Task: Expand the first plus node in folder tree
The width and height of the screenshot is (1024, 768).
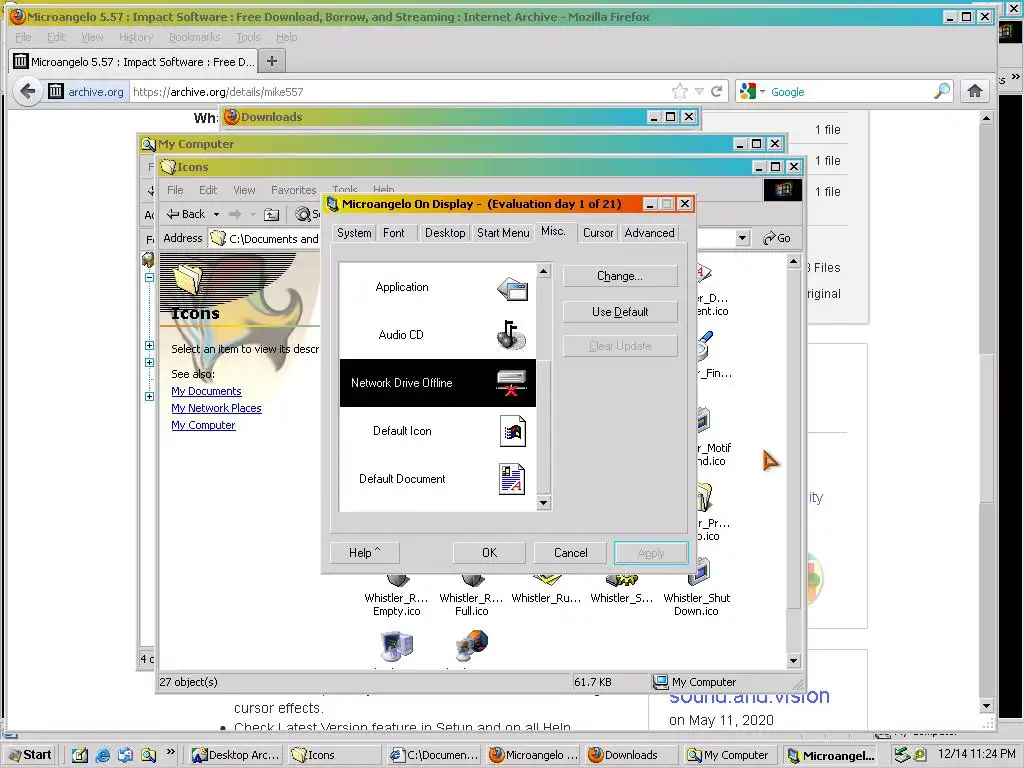Action: (x=150, y=345)
